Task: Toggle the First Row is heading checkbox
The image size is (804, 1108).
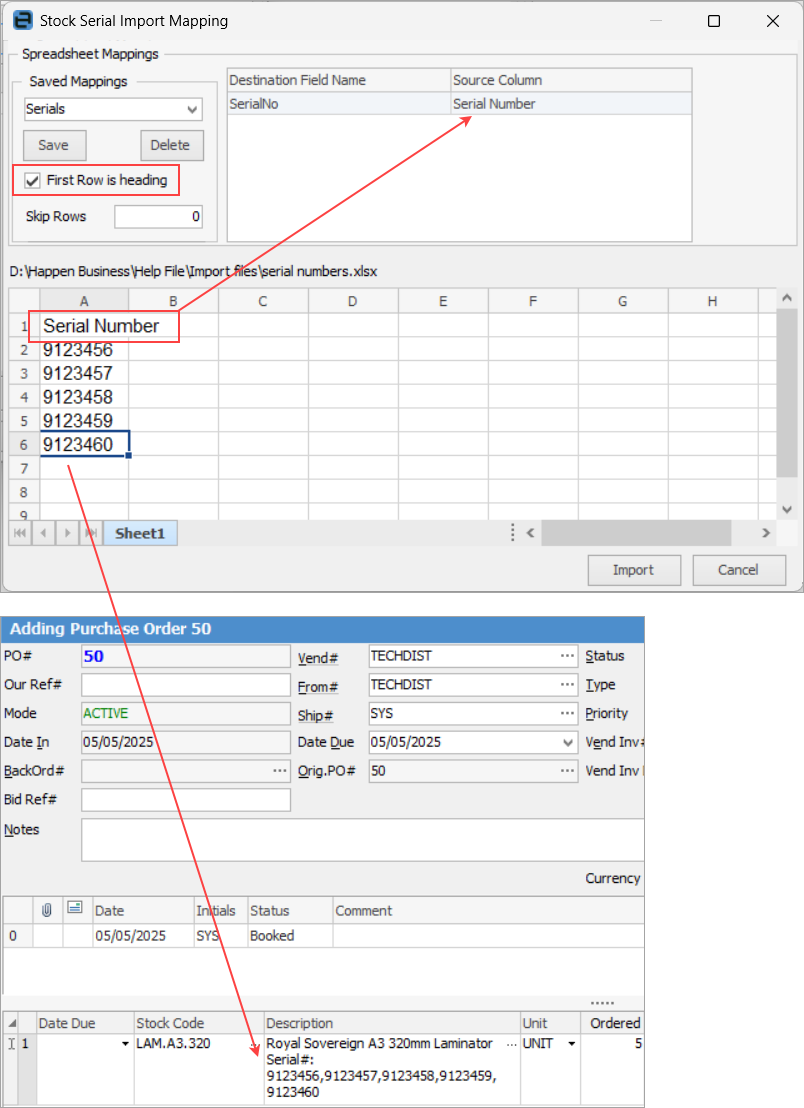Action: (x=32, y=181)
